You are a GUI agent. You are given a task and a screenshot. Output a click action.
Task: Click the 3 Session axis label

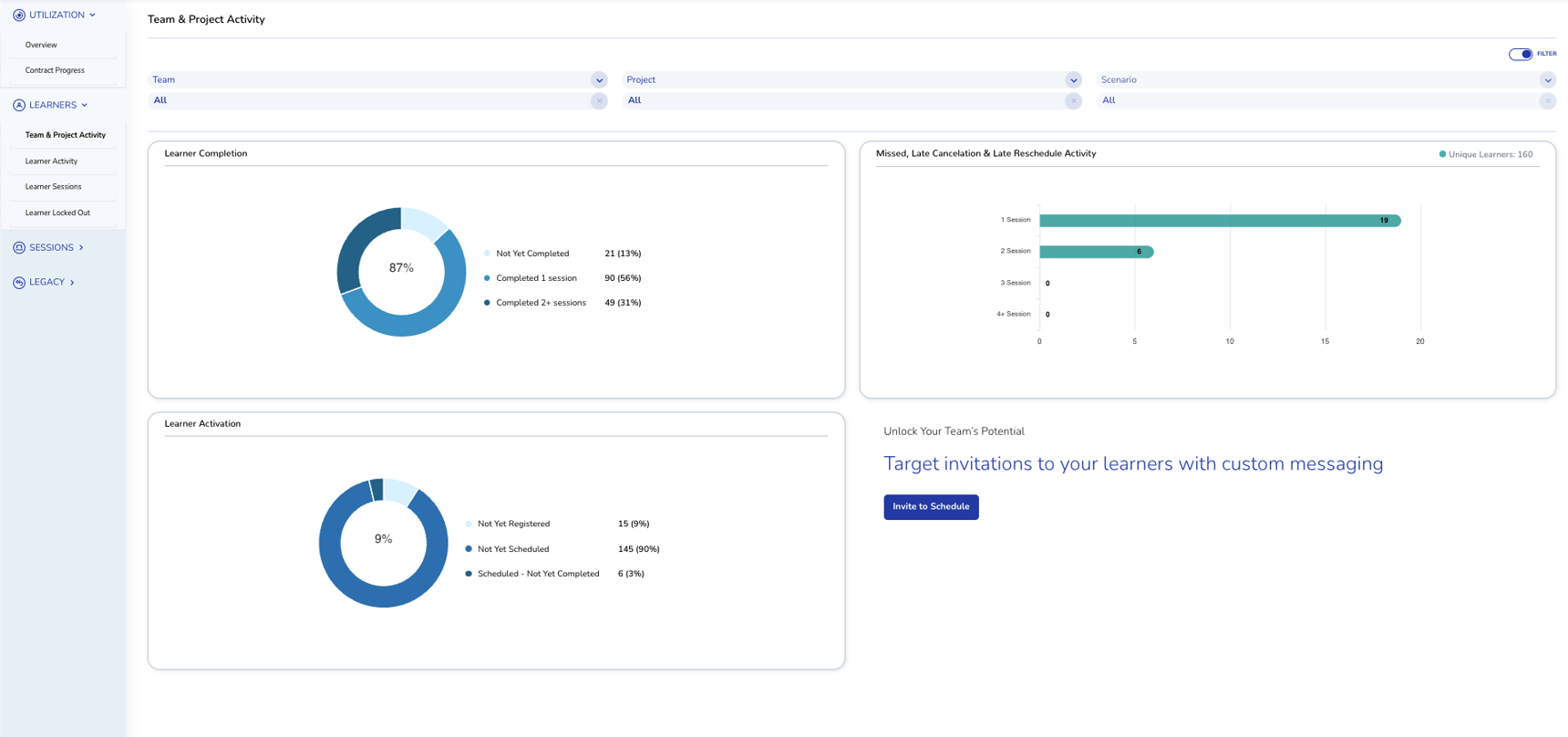pos(1016,283)
